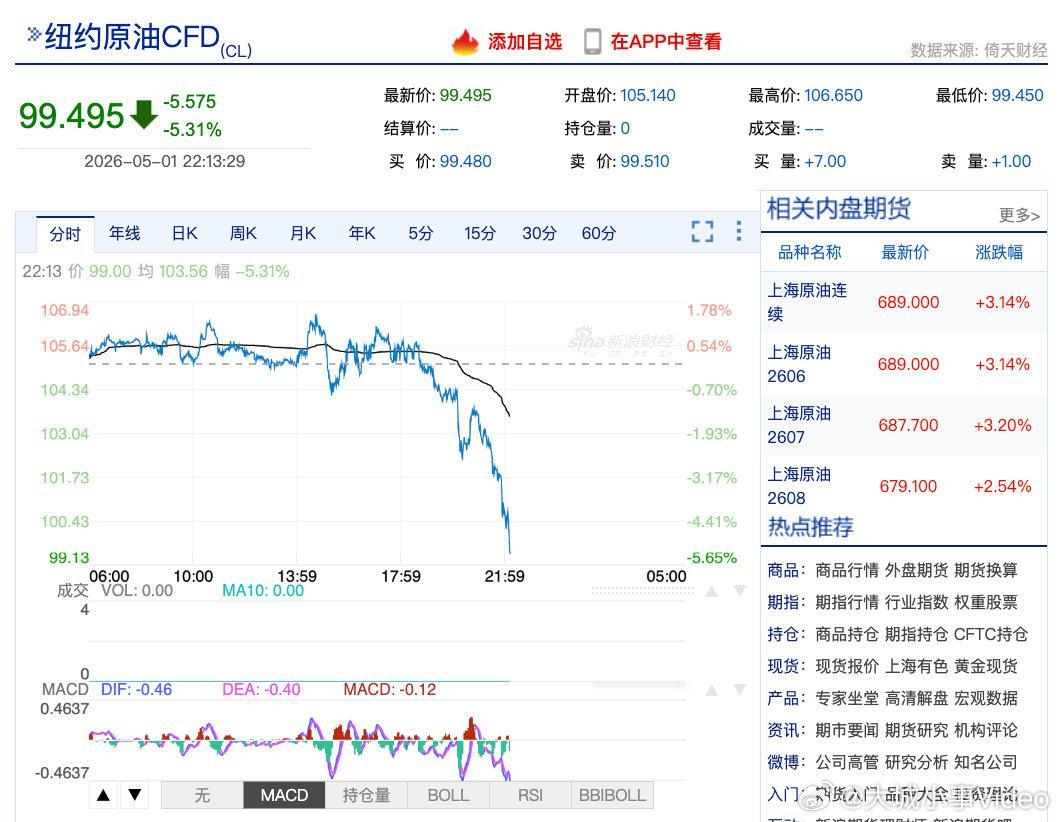Switch to the 年线 chart tab
Image resolution: width=1060 pixels, height=822 pixels.
click(x=124, y=233)
